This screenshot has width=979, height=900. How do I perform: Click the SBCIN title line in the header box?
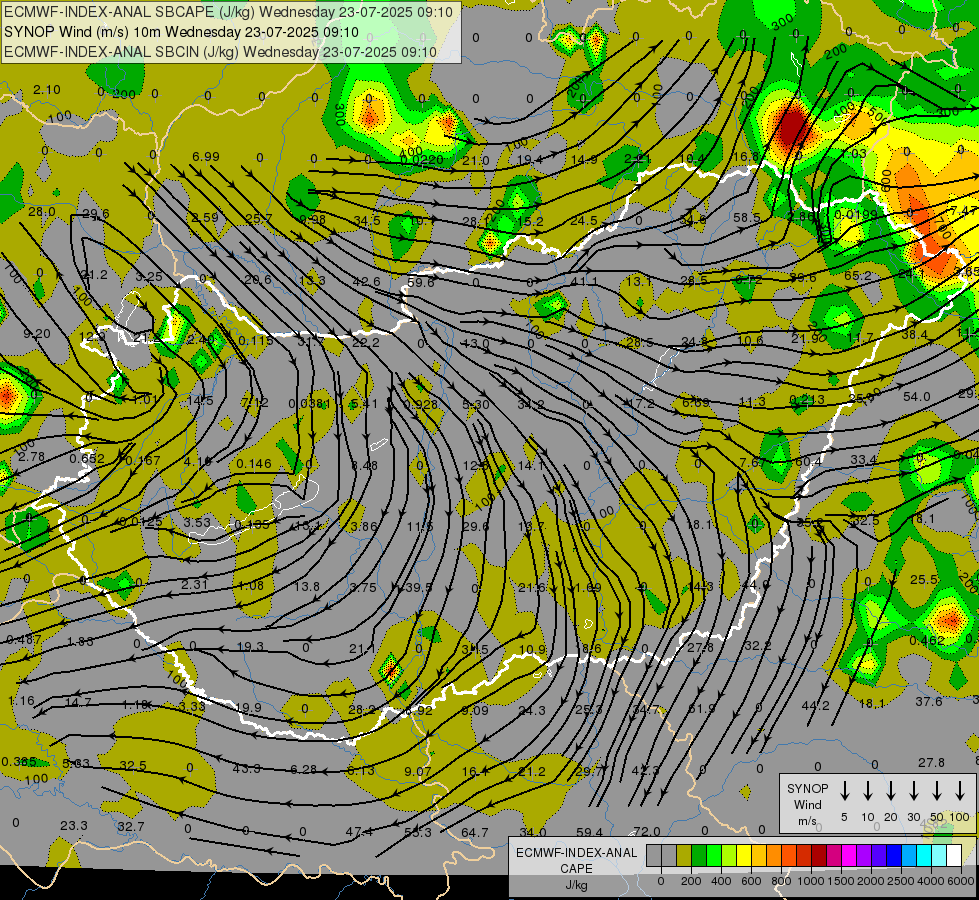[x=220, y=52]
